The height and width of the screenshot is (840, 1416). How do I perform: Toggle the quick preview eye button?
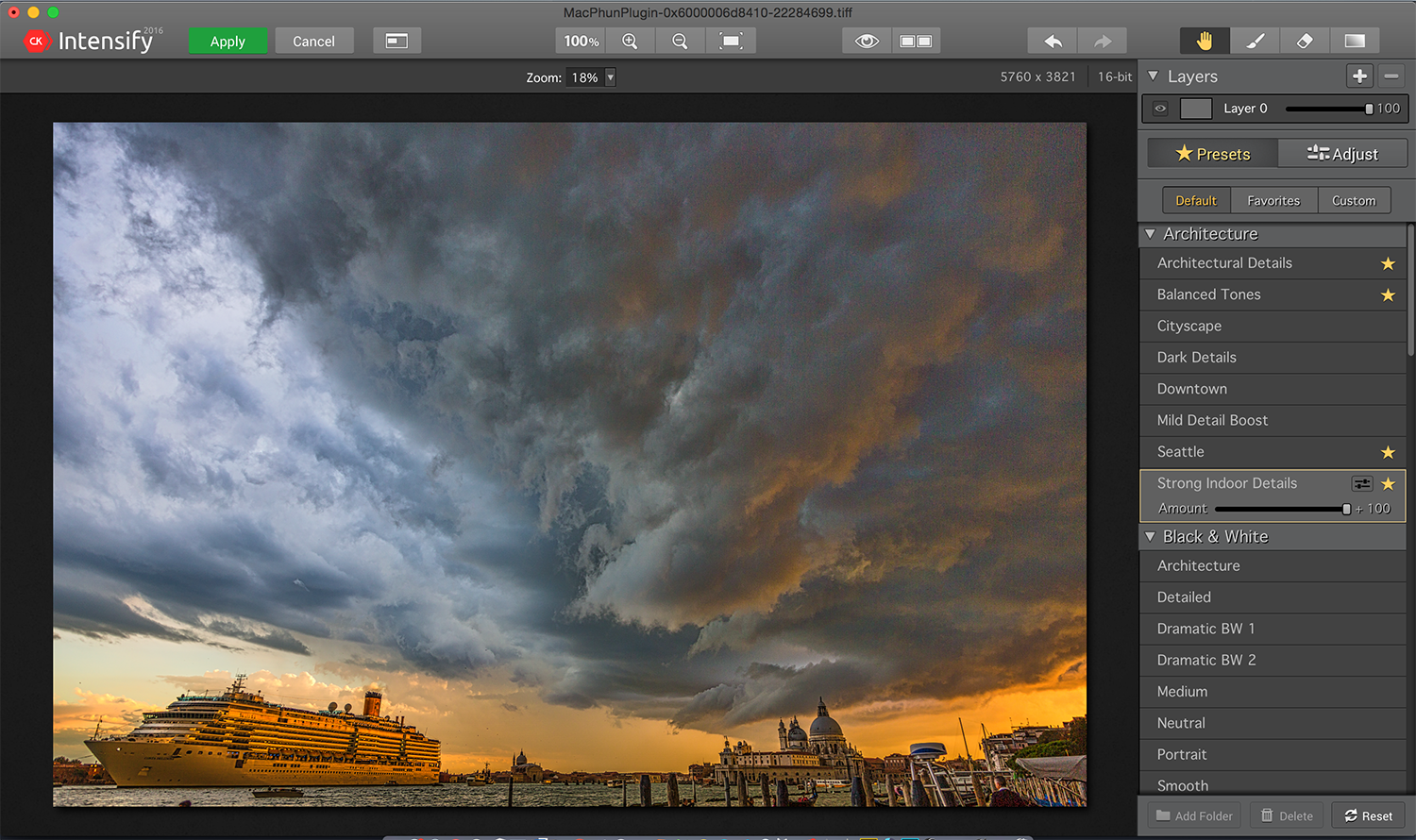(867, 41)
